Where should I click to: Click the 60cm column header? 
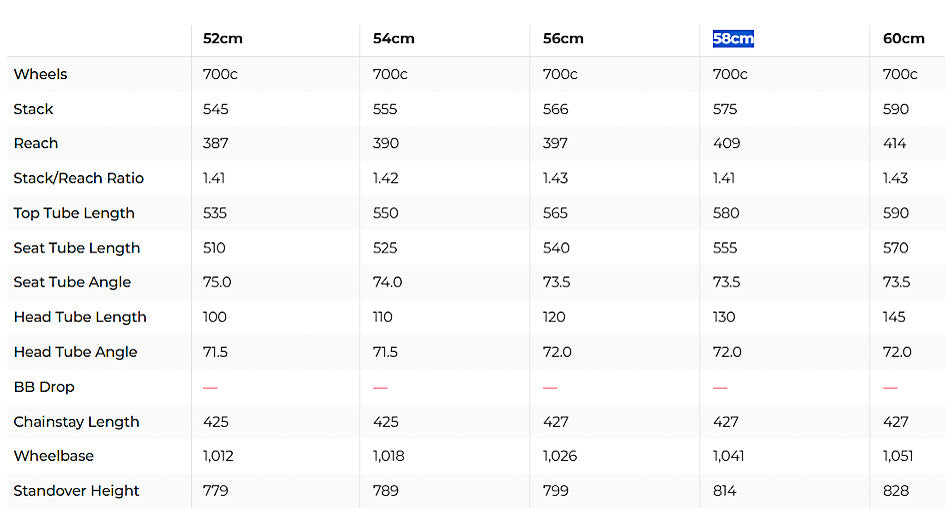[903, 39]
